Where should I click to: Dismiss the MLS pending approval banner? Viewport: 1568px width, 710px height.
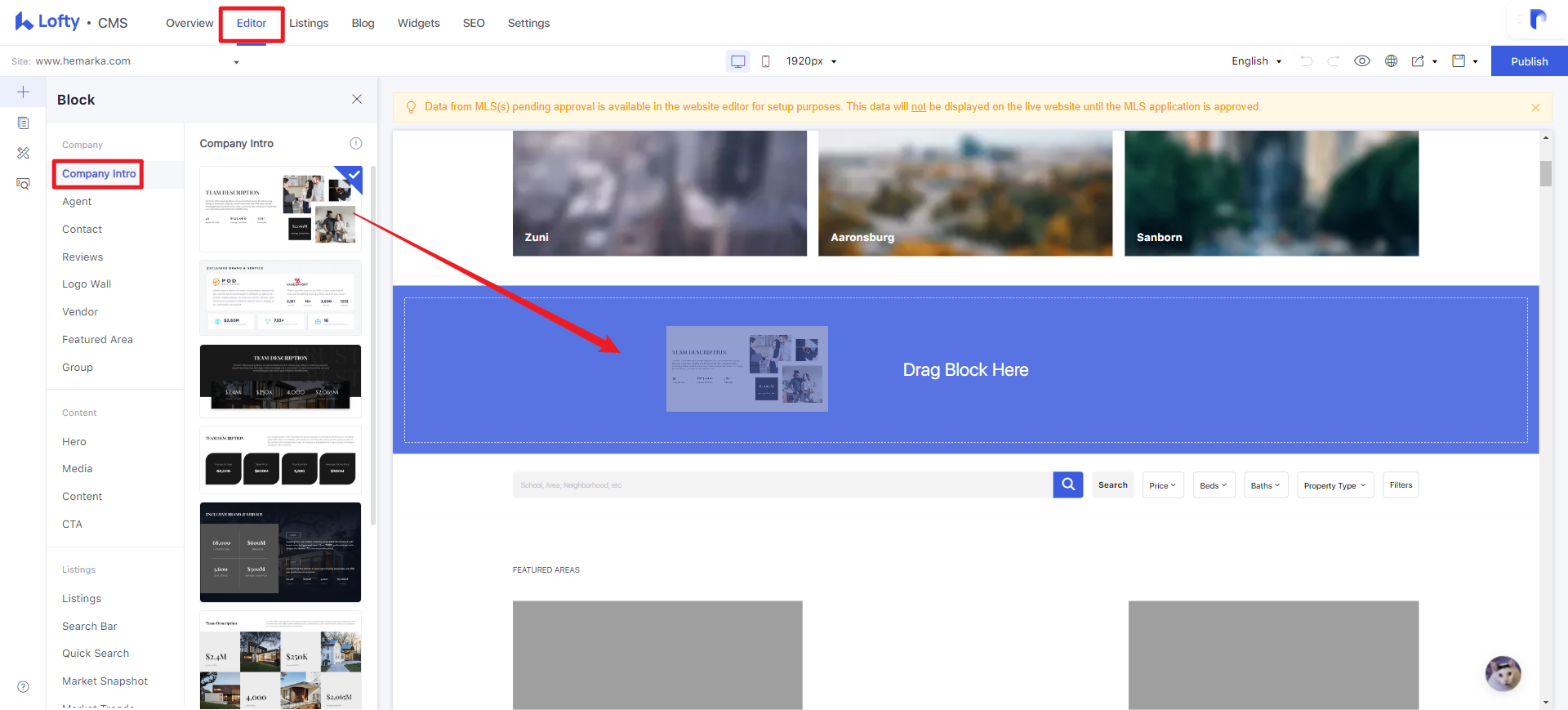(1535, 108)
